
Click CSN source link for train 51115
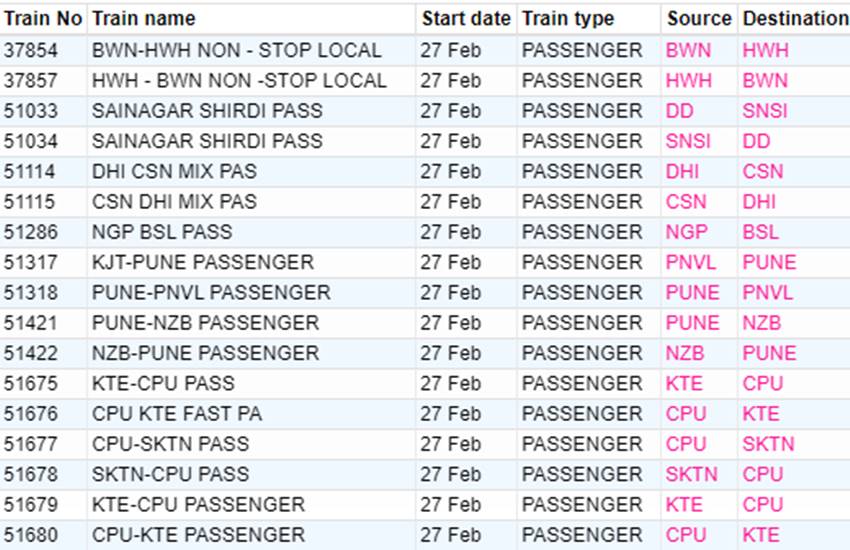click(686, 202)
